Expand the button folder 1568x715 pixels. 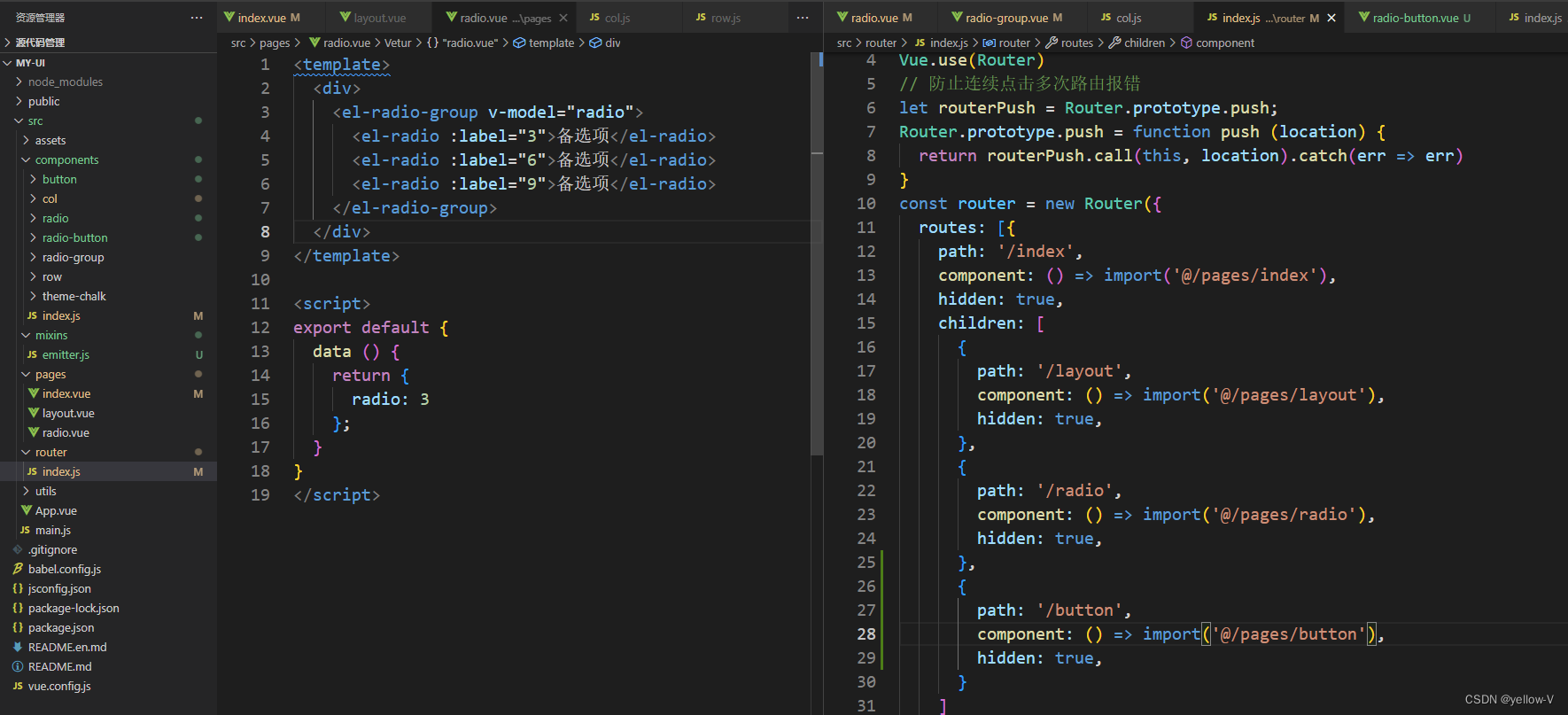pos(34,179)
